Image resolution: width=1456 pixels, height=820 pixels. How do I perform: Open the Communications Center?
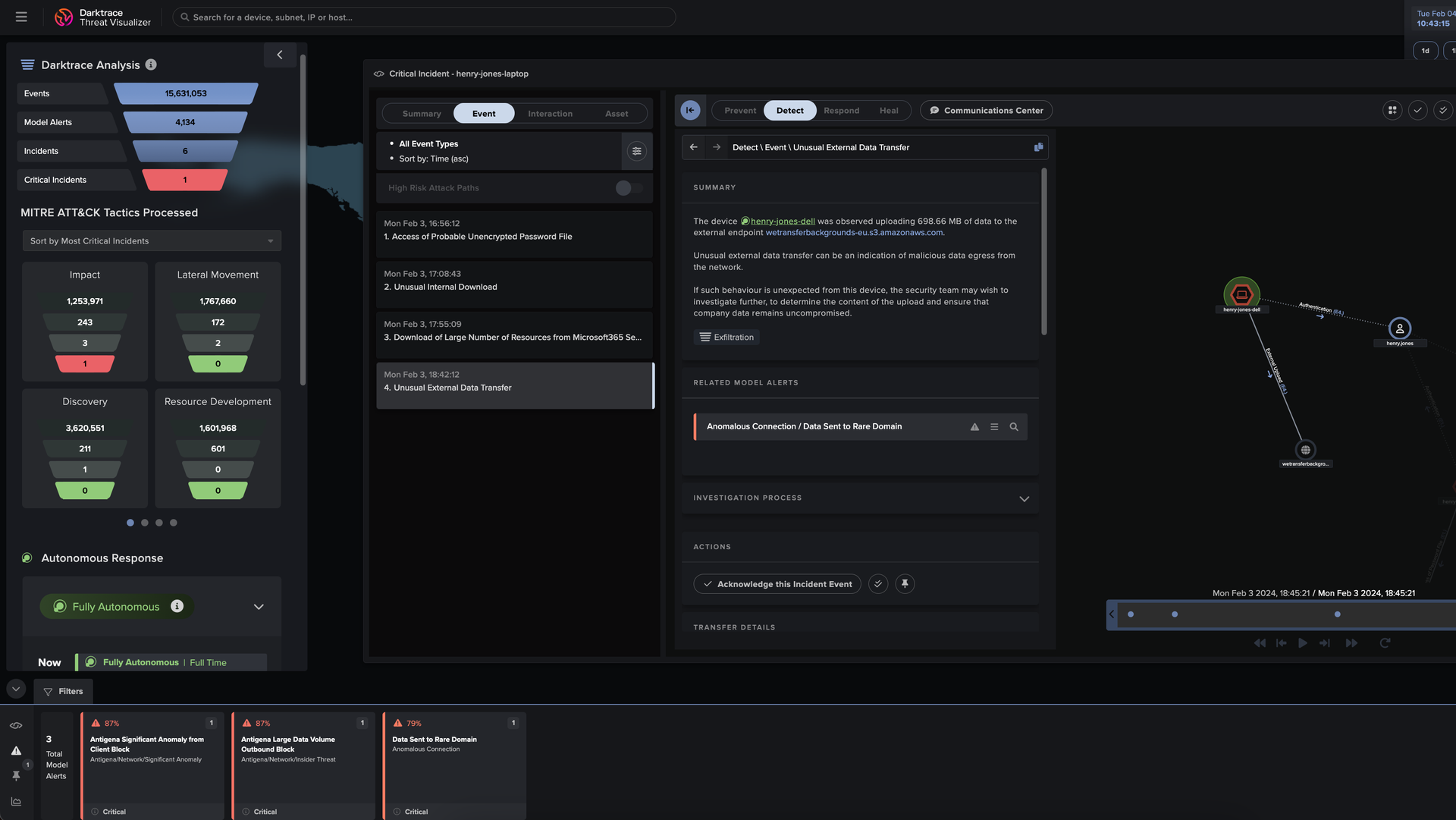point(986,111)
